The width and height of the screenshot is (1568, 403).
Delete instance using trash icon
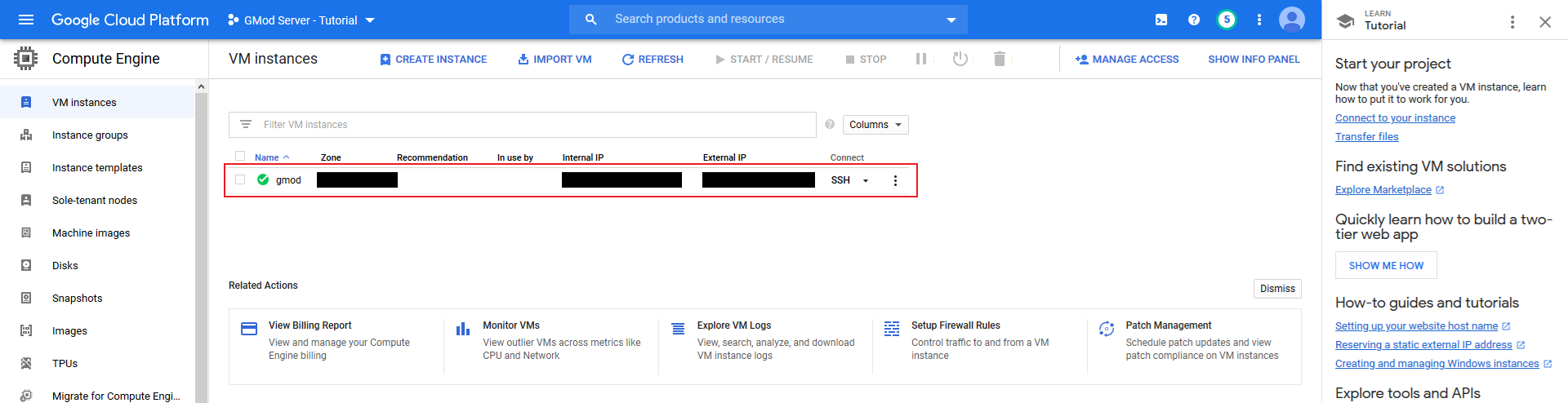(999, 59)
